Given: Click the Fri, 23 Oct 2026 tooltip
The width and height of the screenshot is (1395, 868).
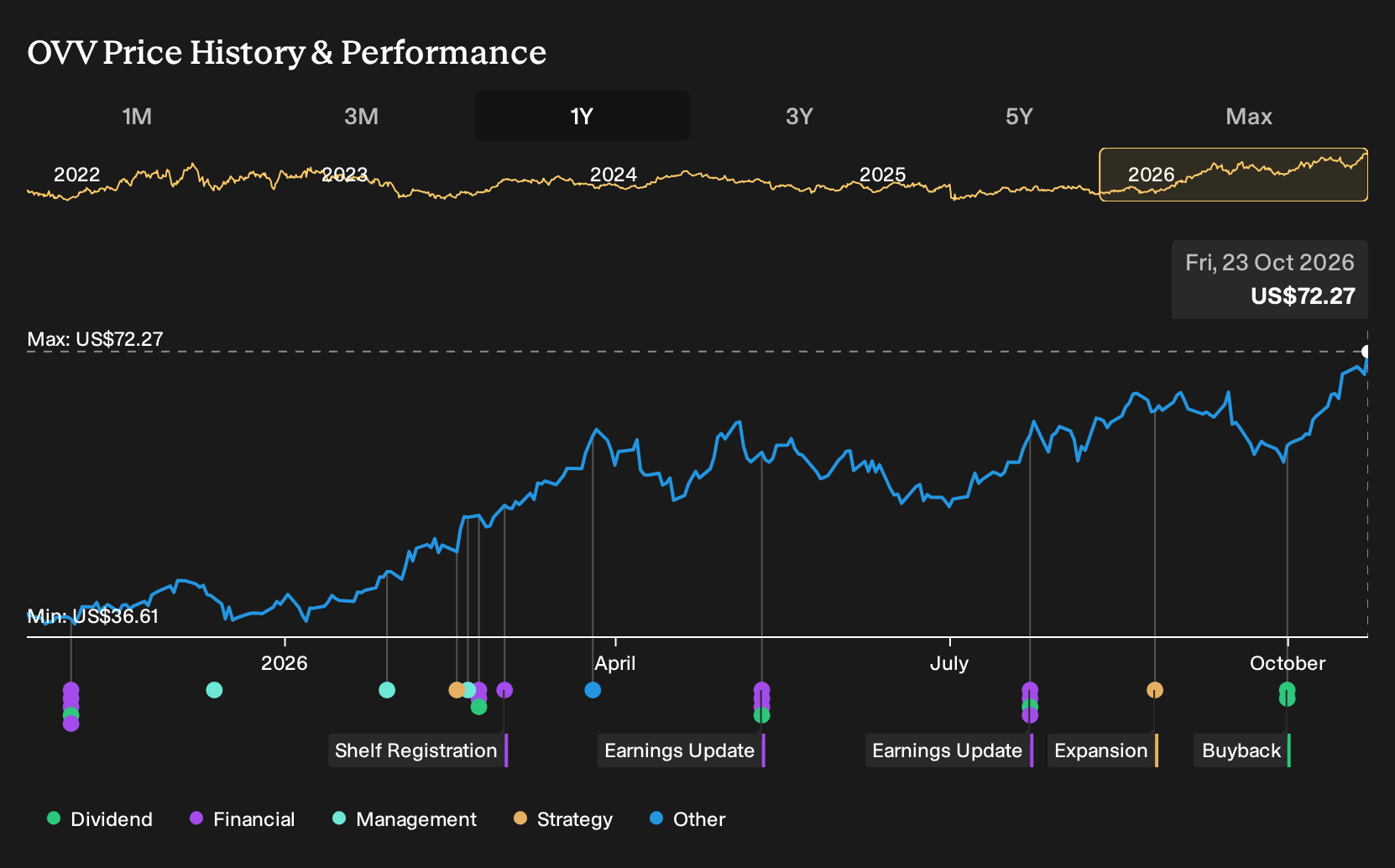Looking at the screenshot, I should (1270, 280).
